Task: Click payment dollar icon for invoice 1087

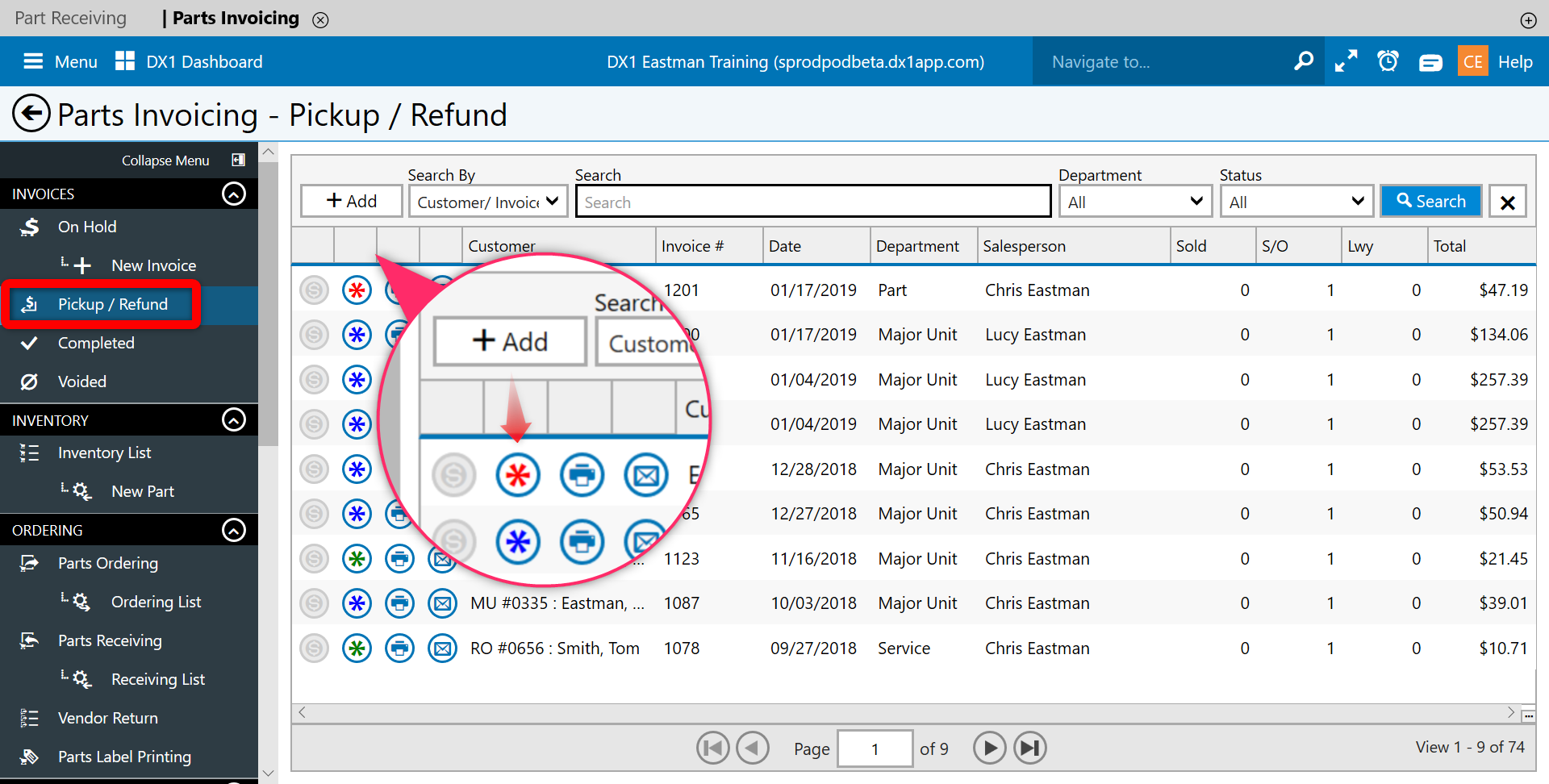Action: click(x=314, y=603)
